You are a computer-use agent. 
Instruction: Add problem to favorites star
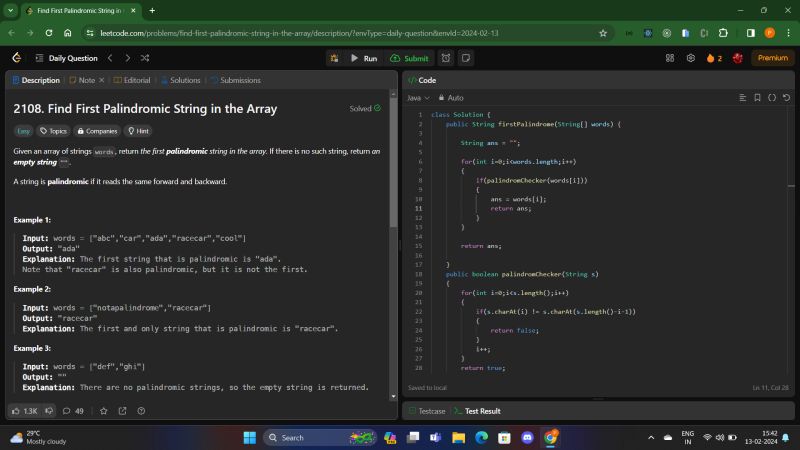[104, 411]
